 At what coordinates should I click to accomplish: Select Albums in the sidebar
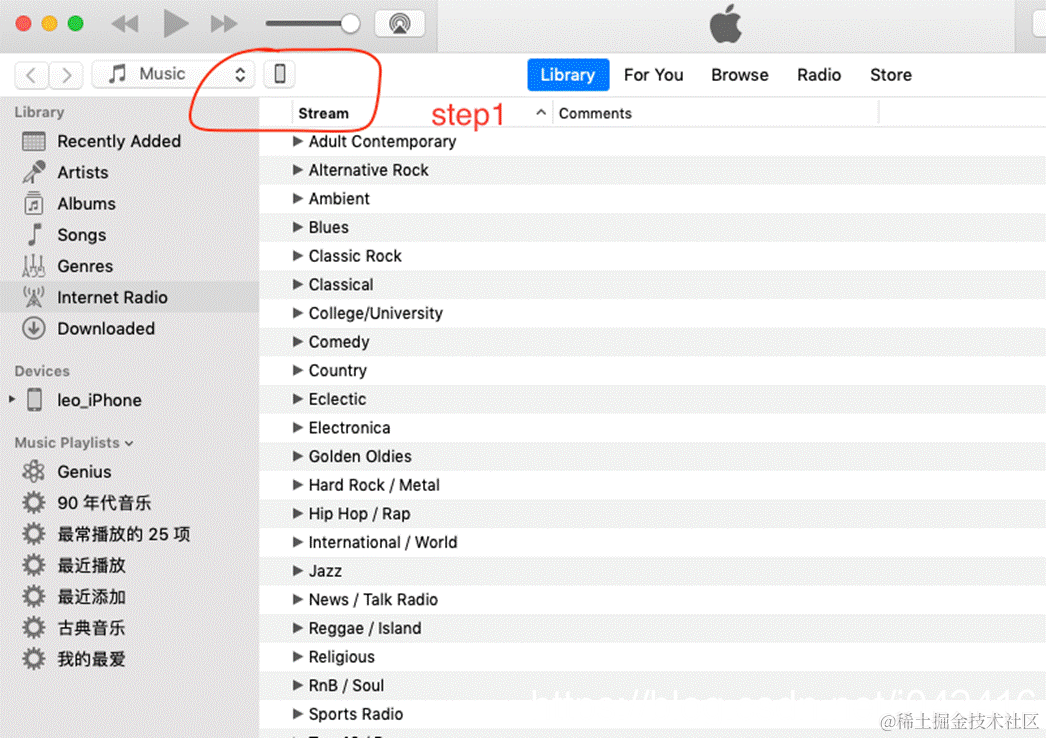129,204
